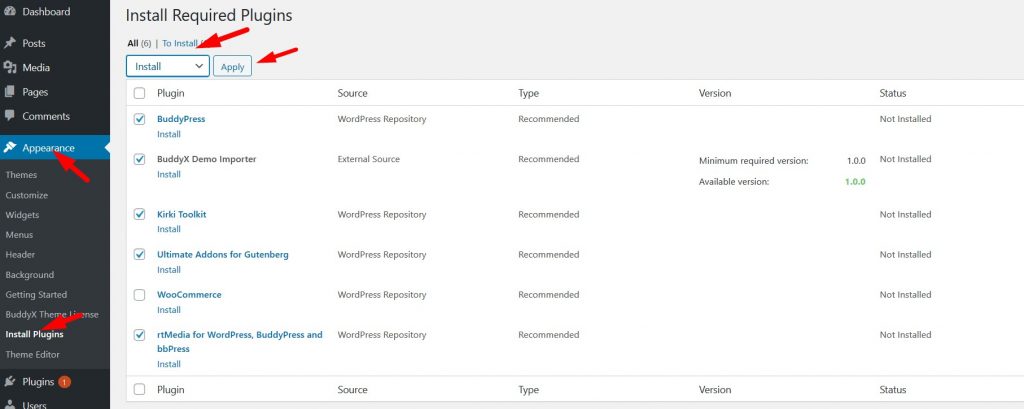
Task: Open the WooCommerce plugin link
Action: click(189, 295)
